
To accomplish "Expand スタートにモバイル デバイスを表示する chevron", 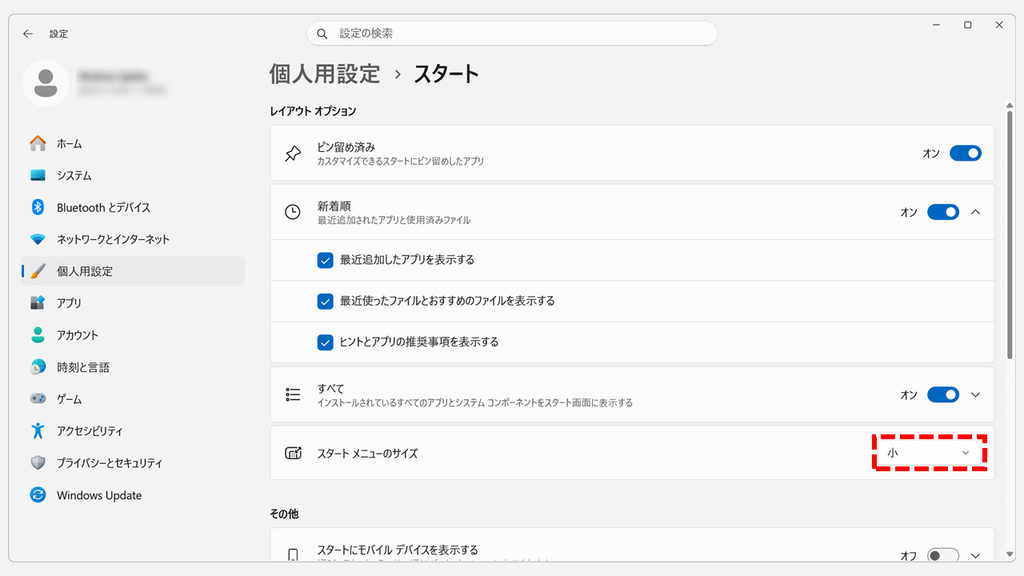I will (976, 556).
